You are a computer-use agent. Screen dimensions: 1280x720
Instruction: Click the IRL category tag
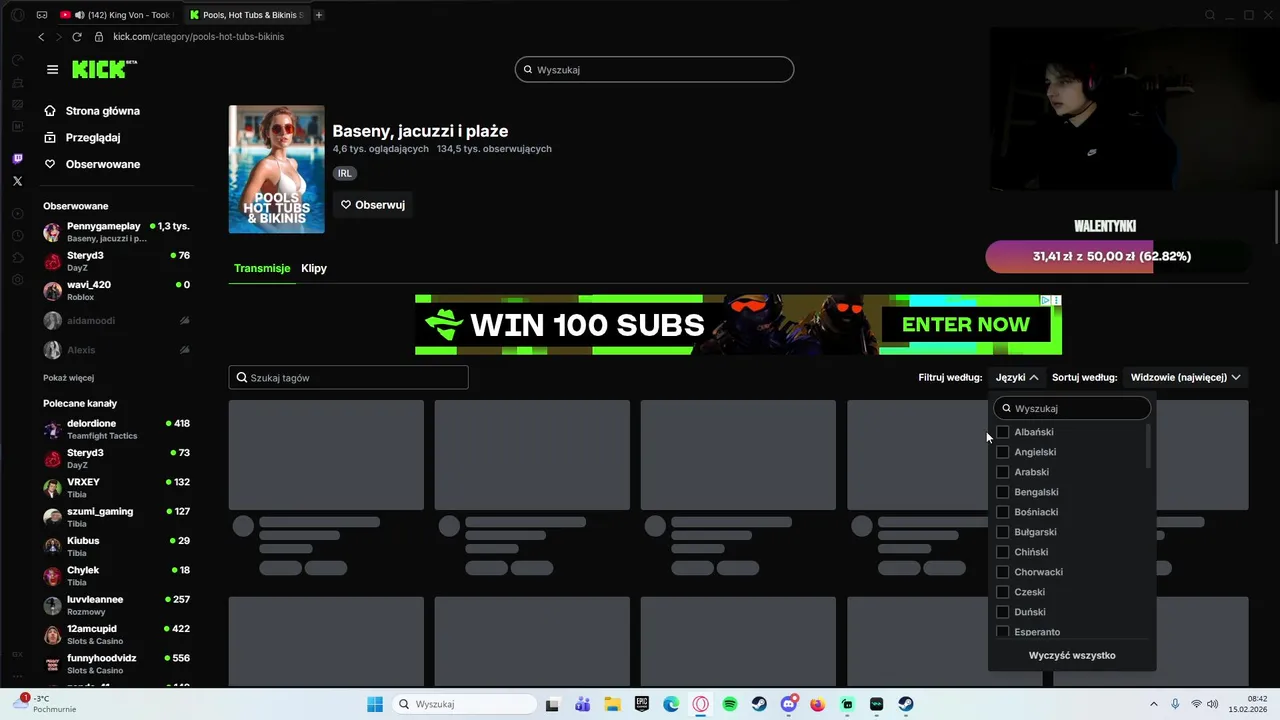345,173
